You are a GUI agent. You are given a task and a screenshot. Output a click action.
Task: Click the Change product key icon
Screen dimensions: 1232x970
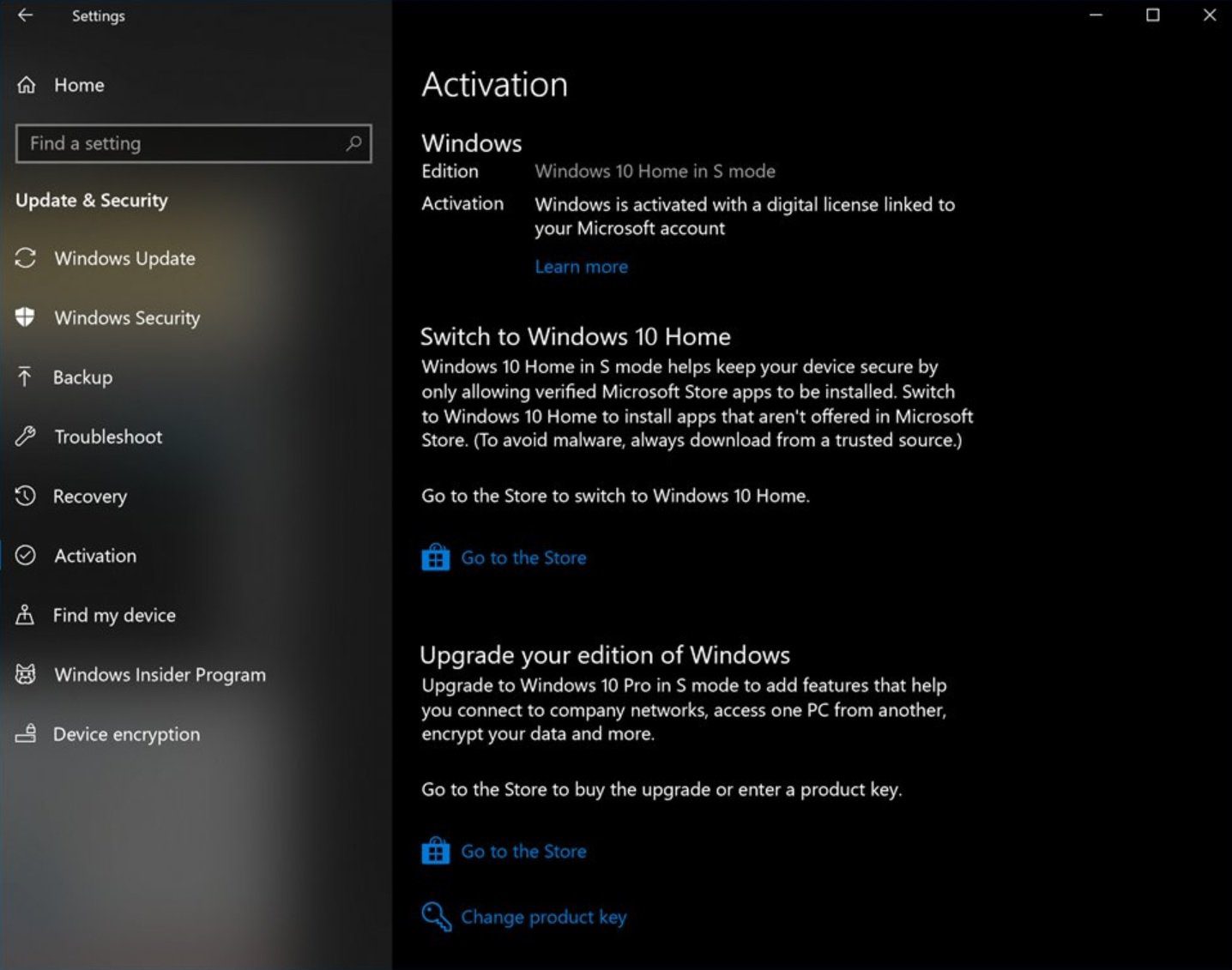(x=436, y=917)
